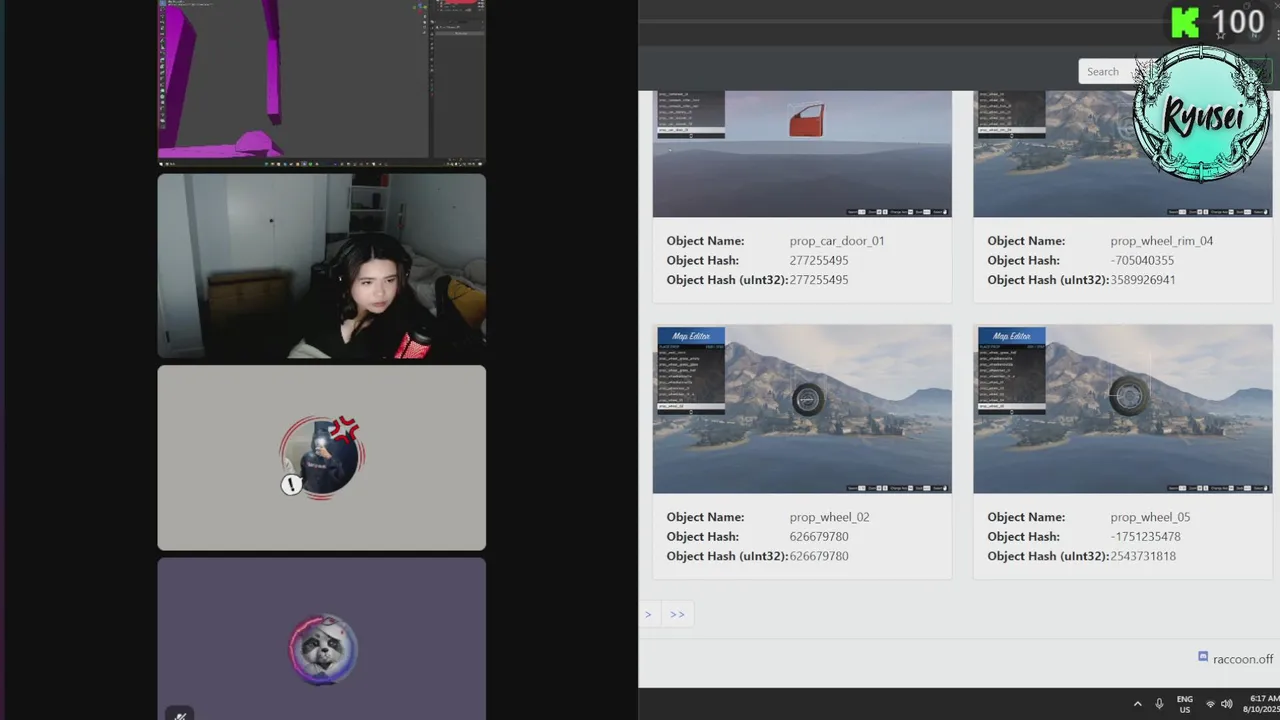1280x720 pixels.
Task: Show hidden system tray icons
Action: point(1137,704)
